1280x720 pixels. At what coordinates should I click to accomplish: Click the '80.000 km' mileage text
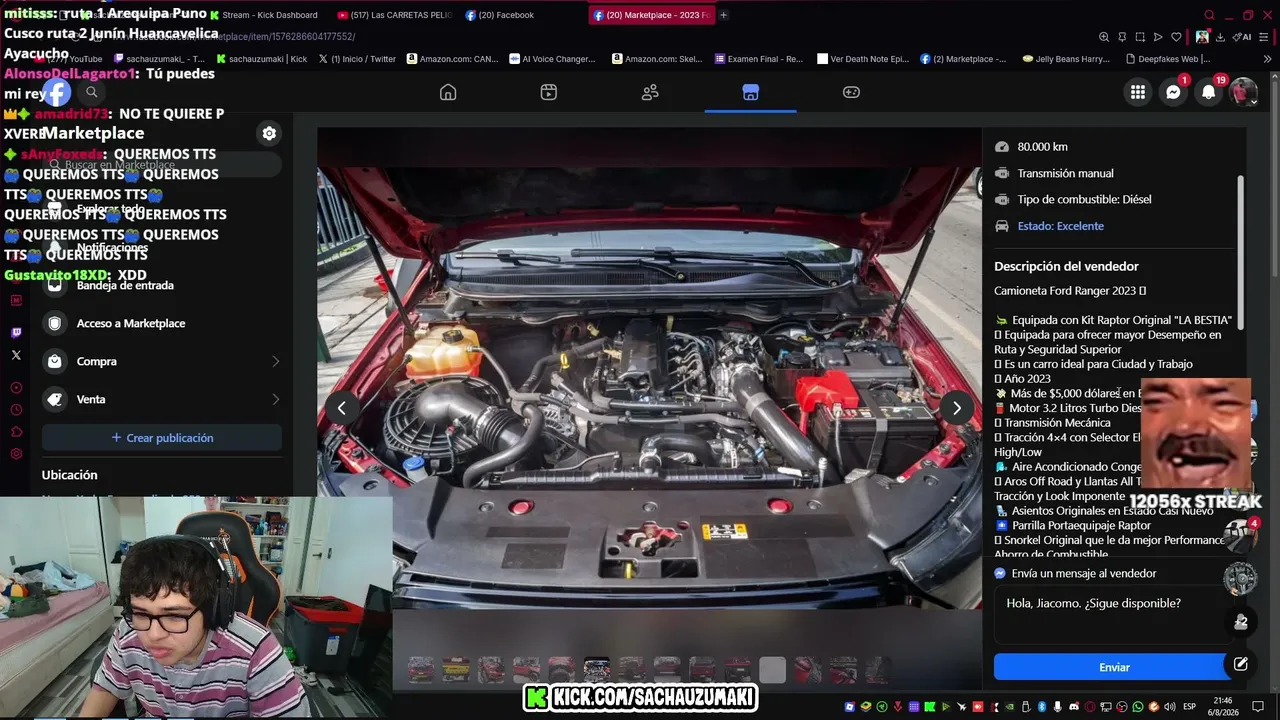(x=1042, y=147)
